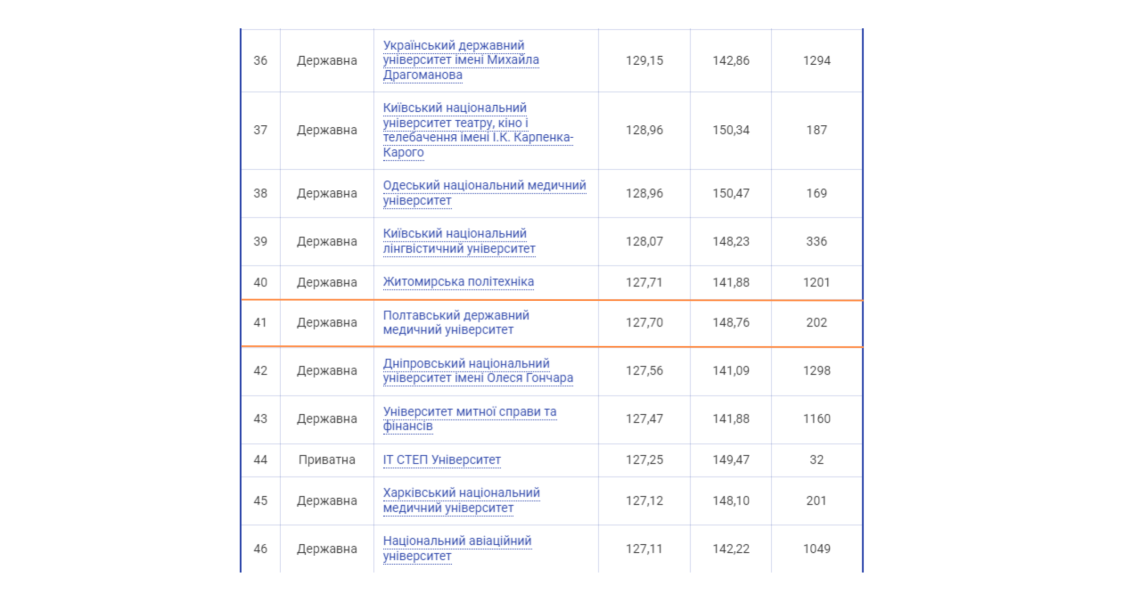Click the 128,07 score value
This screenshot has height=600, width=1140.
(x=644, y=241)
